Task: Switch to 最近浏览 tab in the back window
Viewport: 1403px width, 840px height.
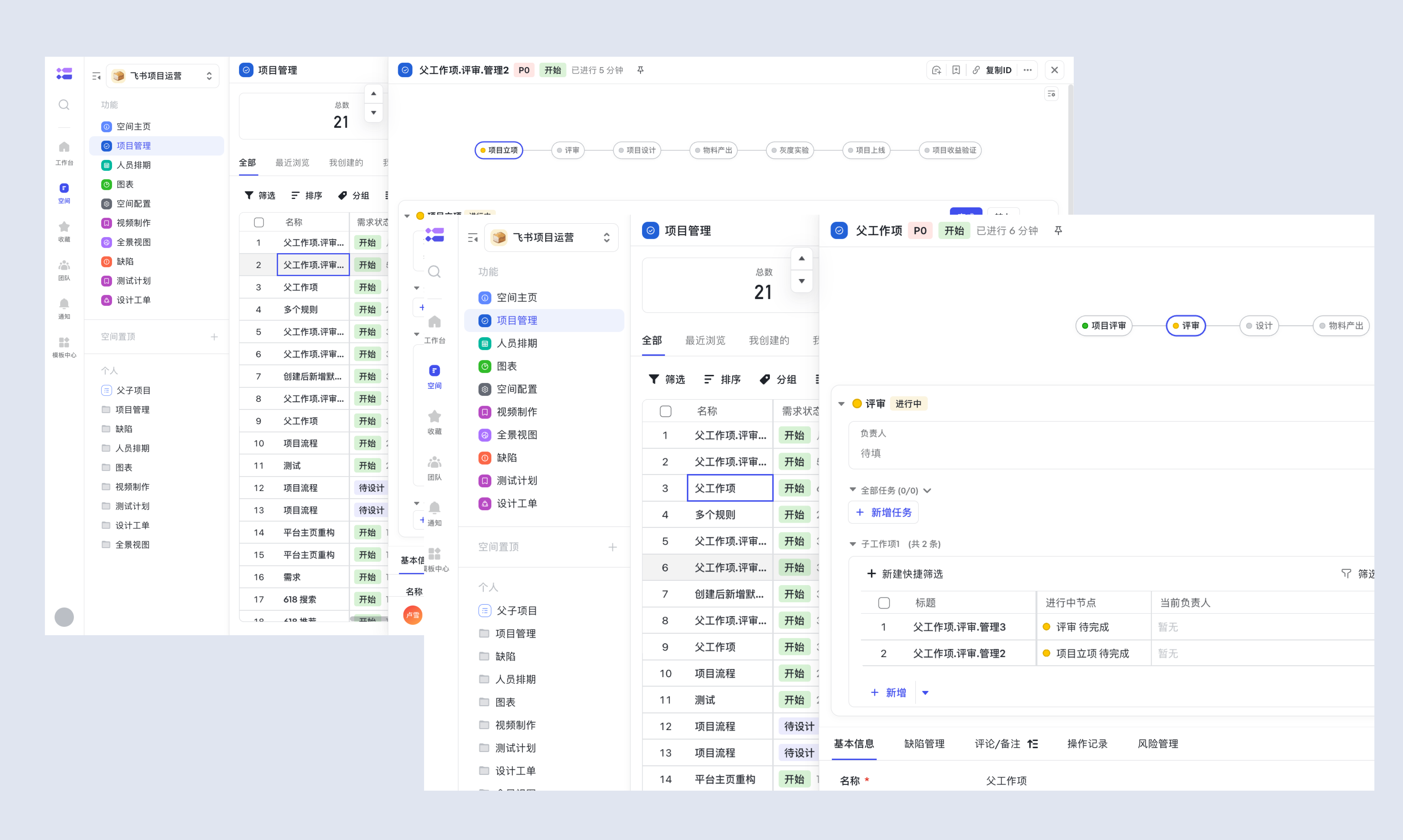Action: tap(292, 163)
